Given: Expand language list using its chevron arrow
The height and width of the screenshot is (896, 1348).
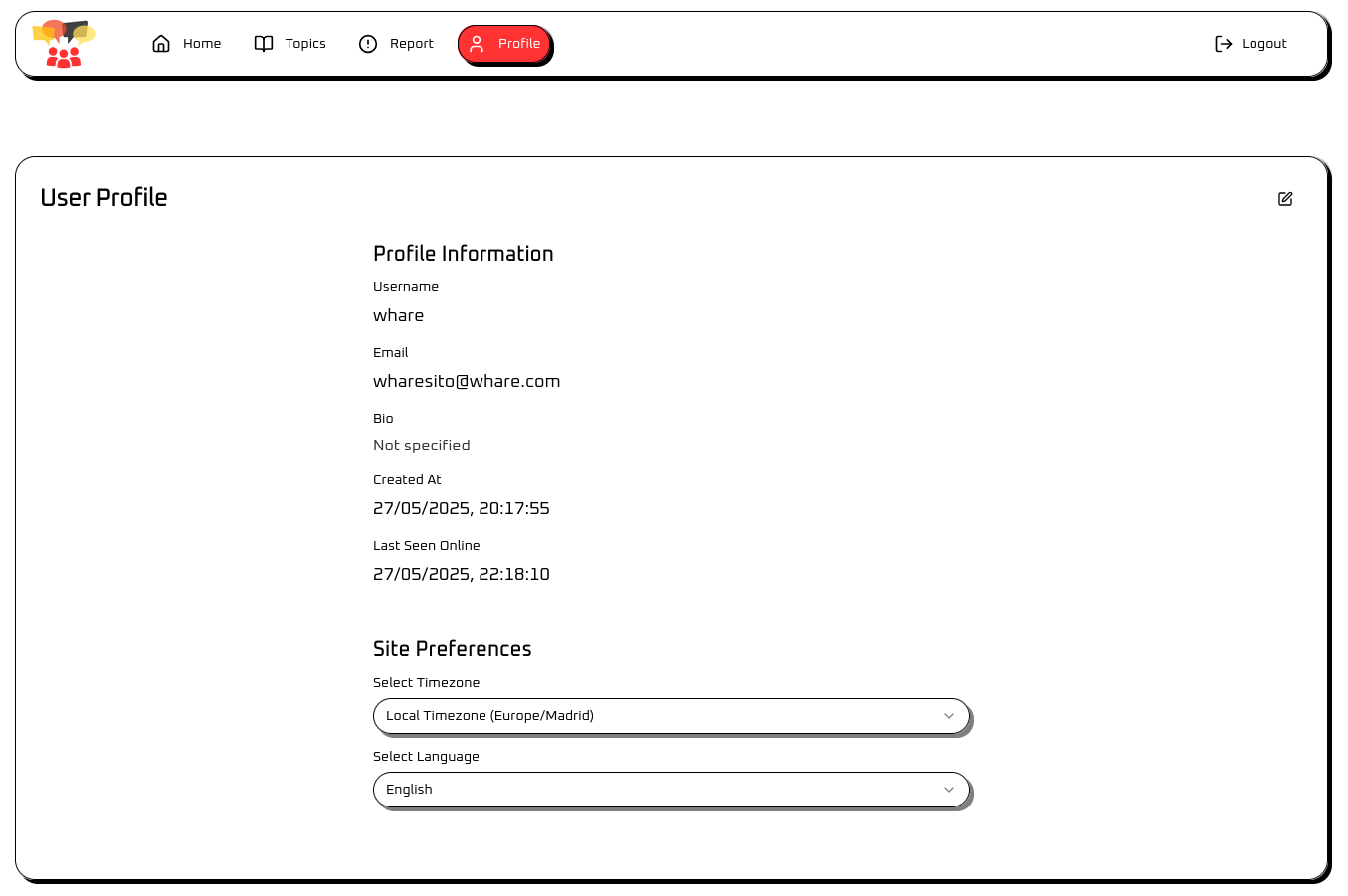Looking at the screenshot, I should [949, 790].
